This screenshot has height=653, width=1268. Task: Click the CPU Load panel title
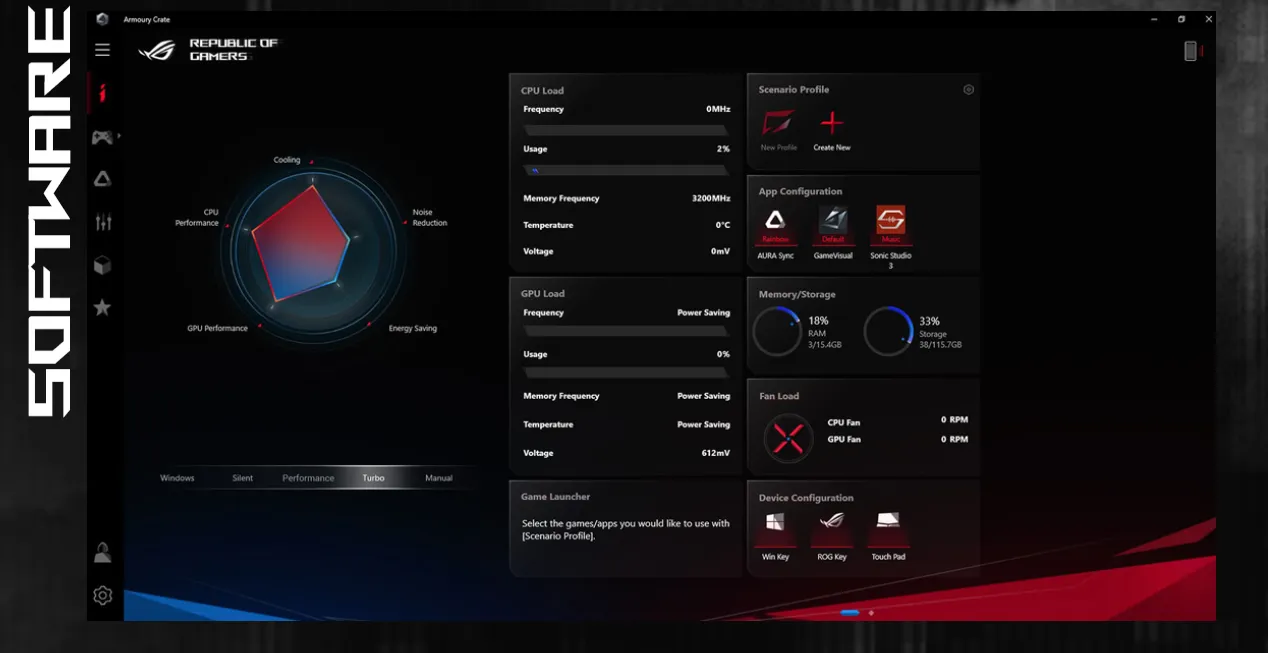[542, 90]
